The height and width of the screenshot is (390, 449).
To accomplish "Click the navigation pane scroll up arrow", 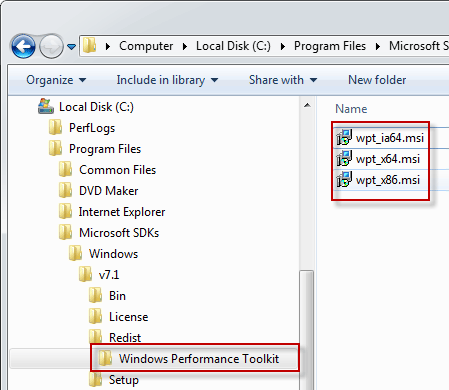I will click(307, 106).
